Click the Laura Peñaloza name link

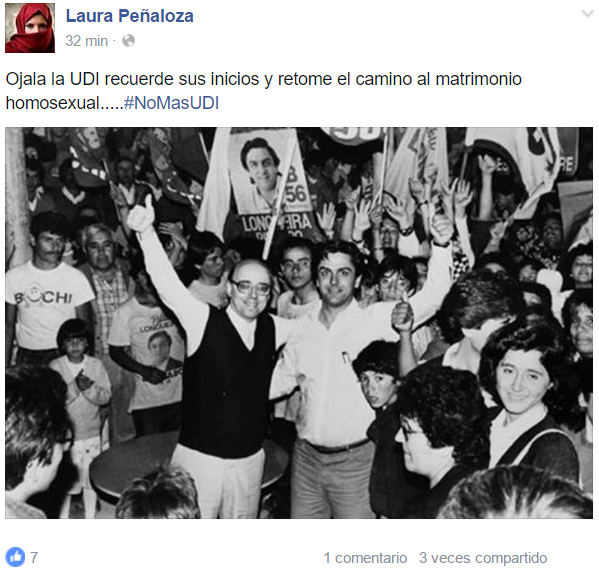(130, 16)
